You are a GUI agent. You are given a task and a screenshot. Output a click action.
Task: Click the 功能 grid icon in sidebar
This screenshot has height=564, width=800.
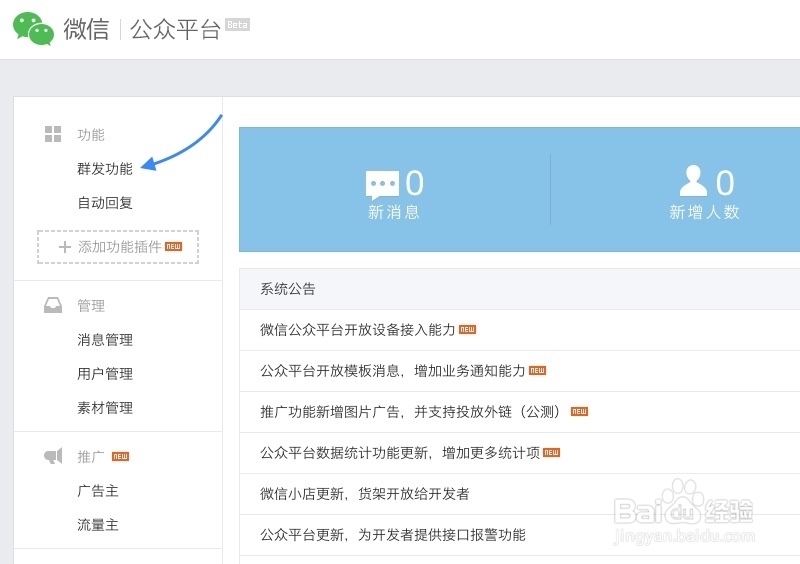(53, 134)
